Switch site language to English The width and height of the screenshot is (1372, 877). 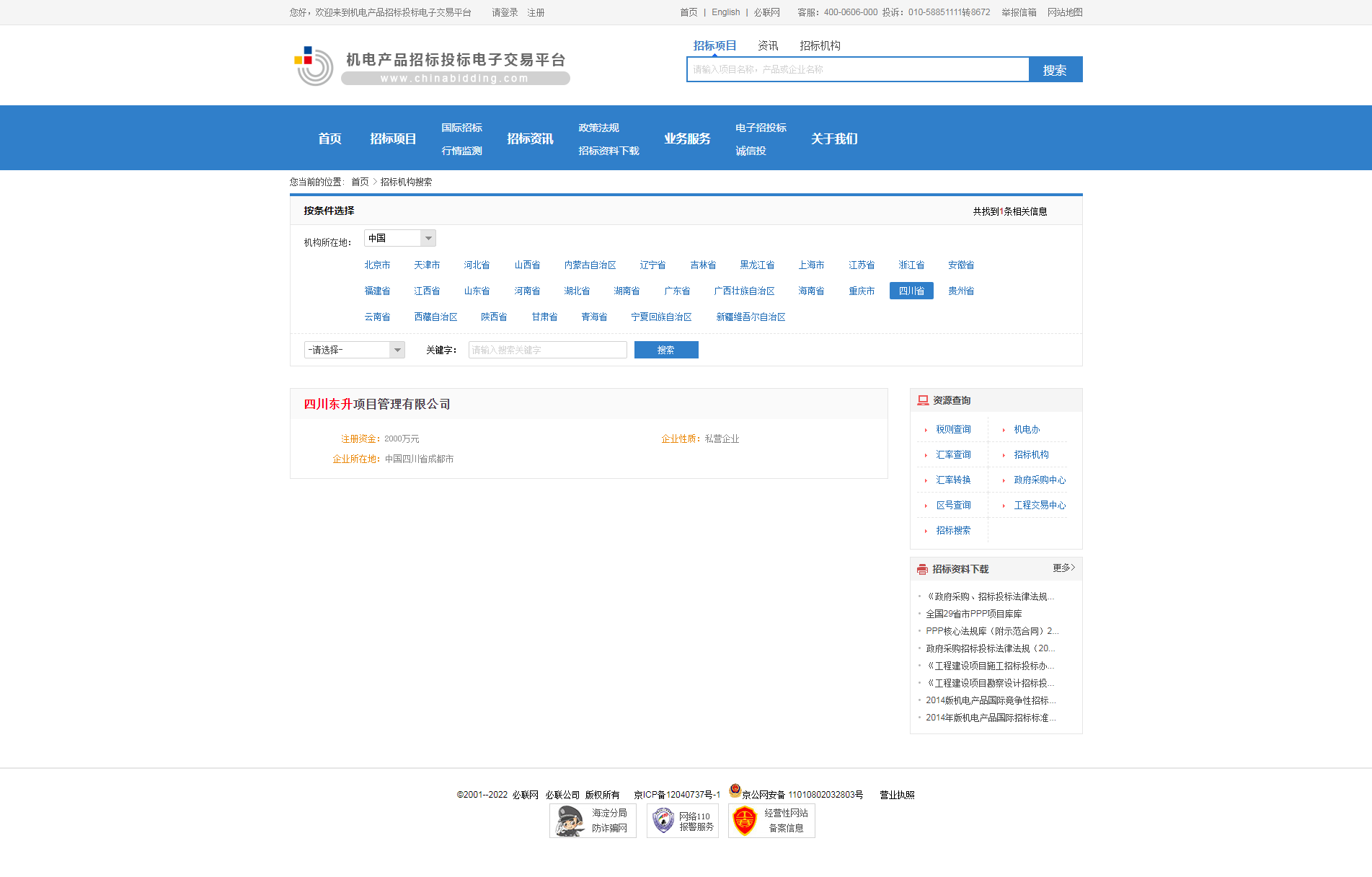point(725,12)
